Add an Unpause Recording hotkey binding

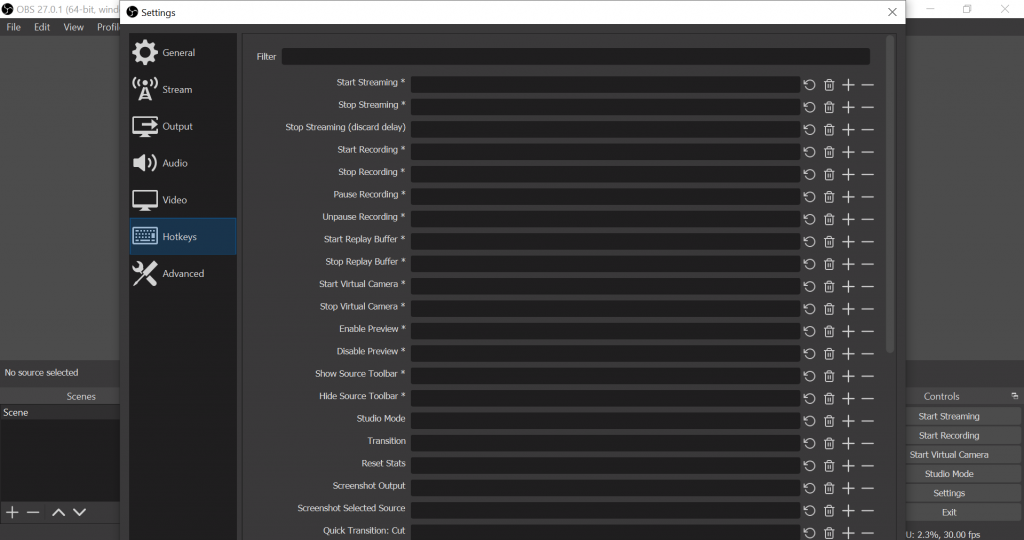(x=848, y=219)
